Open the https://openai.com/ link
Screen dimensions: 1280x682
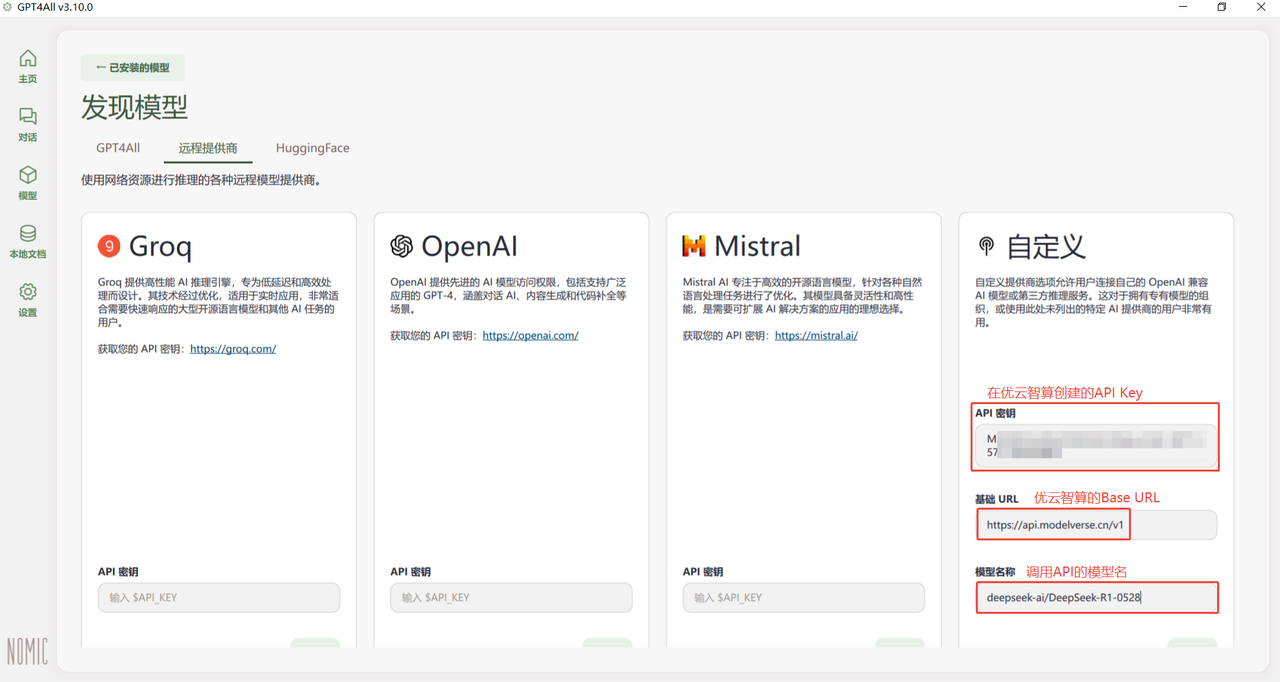[530, 335]
